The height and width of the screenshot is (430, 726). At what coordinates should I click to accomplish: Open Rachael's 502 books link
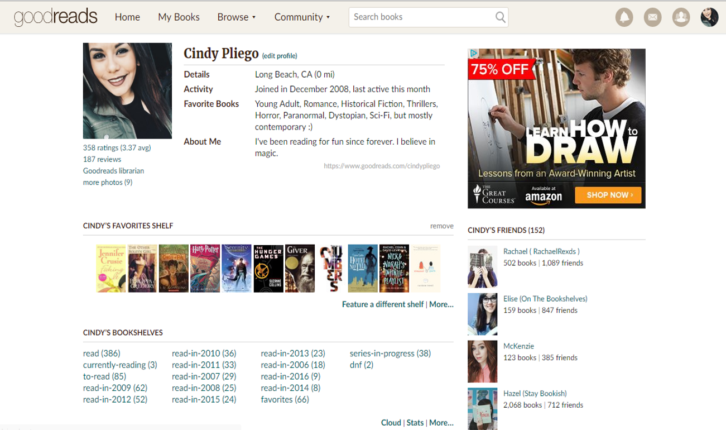tap(519, 263)
